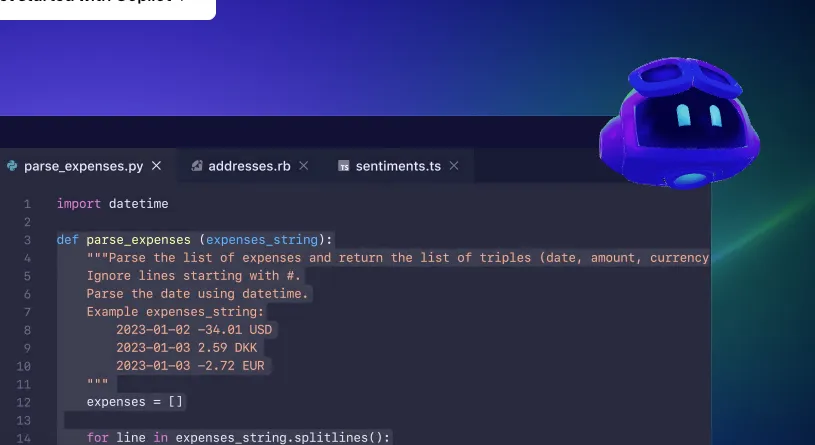The width and height of the screenshot is (815, 445).
Task: Click the TypeScript icon on sentiments.ts tab
Action: coord(344,166)
